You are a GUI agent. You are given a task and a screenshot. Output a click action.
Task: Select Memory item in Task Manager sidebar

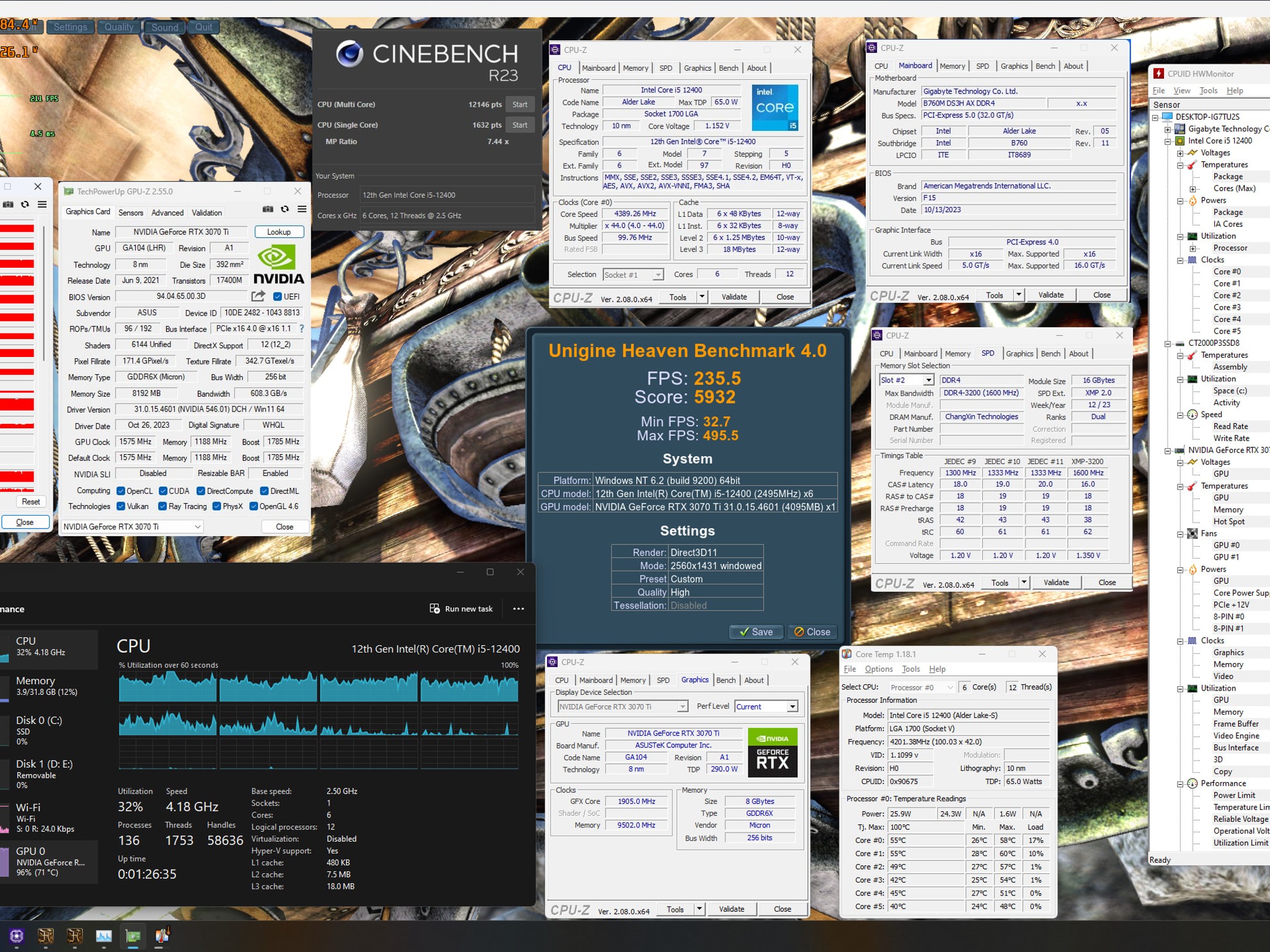(49, 686)
